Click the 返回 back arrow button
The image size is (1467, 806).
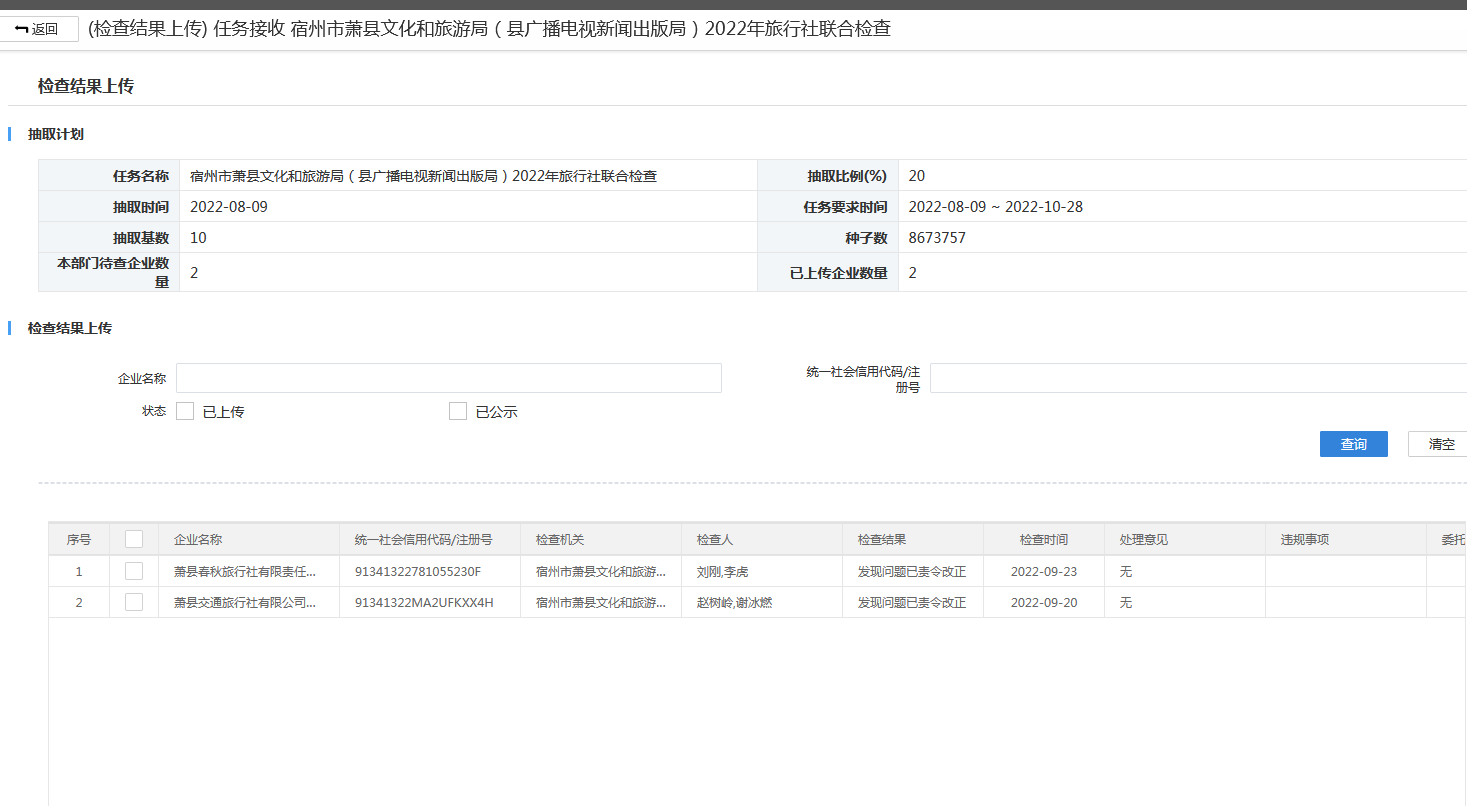(x=38, y=29)
